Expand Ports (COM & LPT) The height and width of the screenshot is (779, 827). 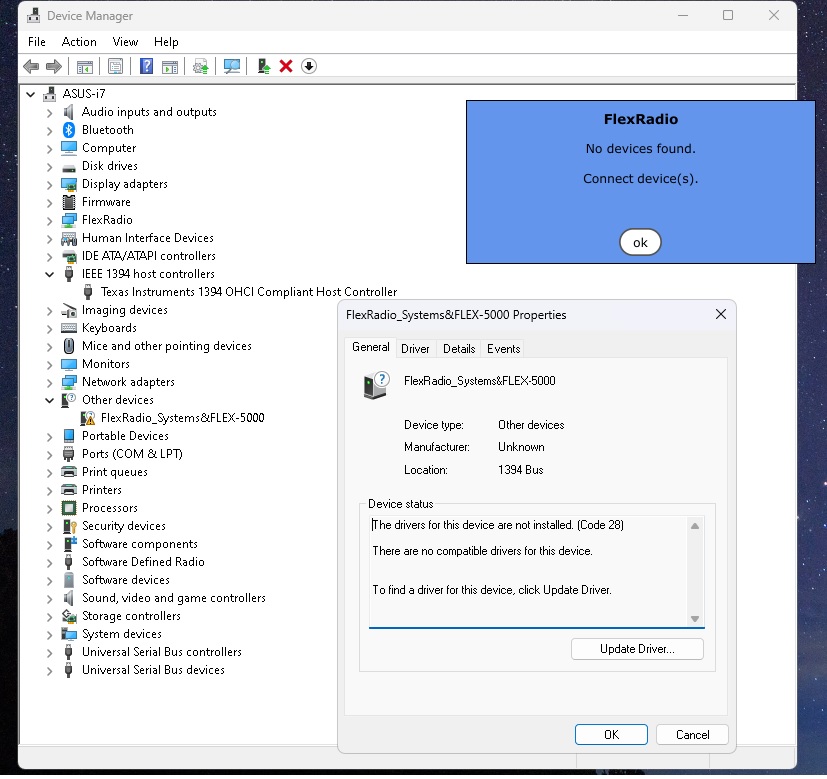point(49,455)
